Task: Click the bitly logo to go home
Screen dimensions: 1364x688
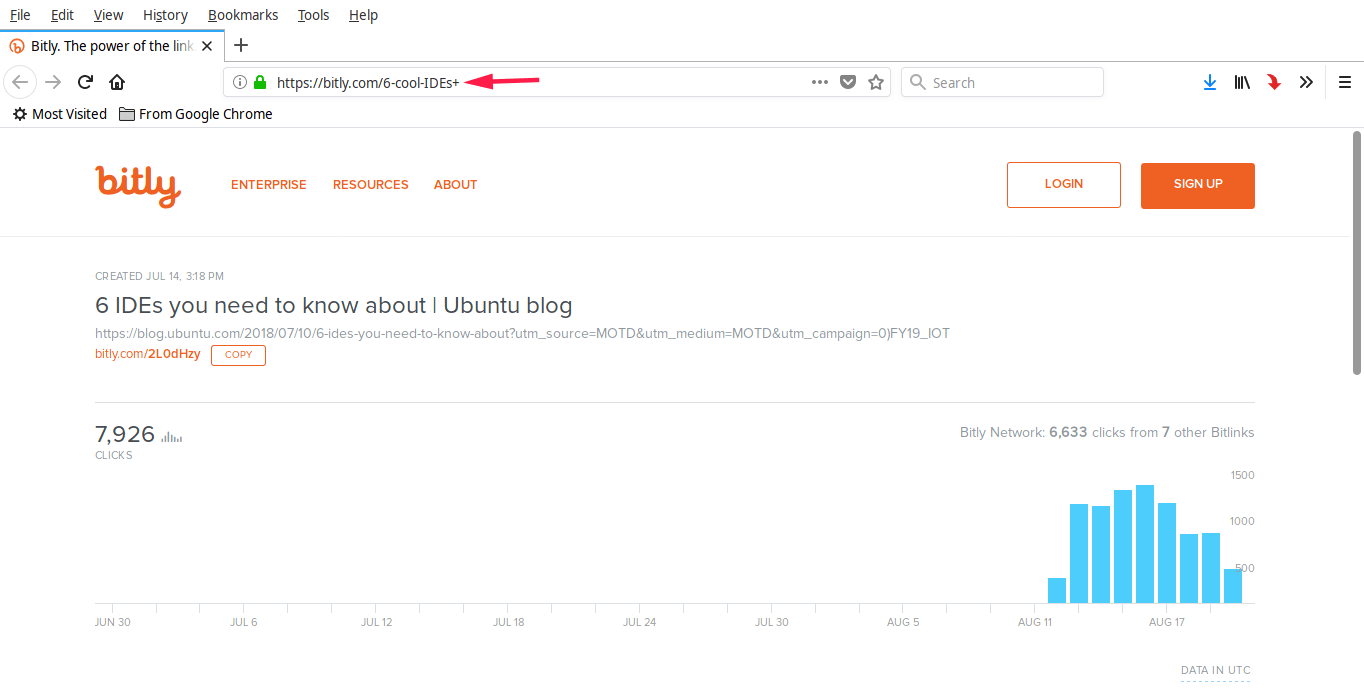Action: pos(137,184)
